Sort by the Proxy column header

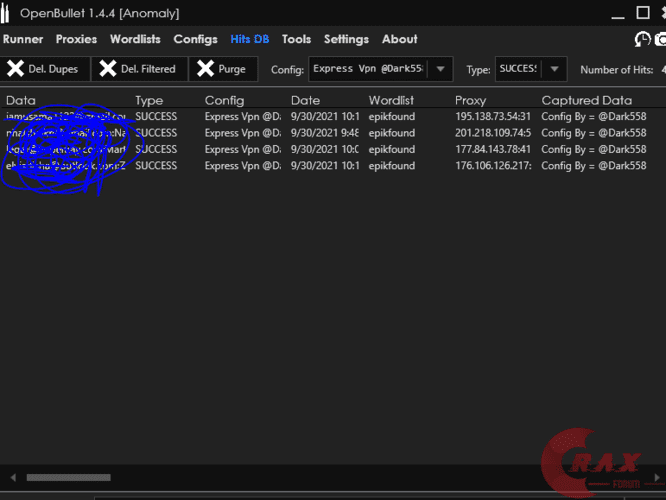click(x=470, y=100)
